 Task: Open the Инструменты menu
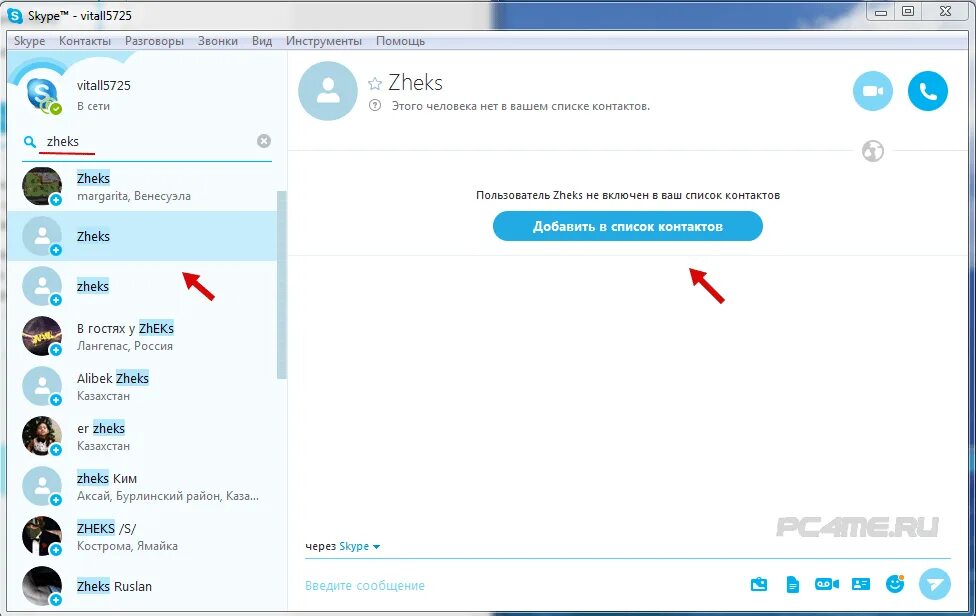pos(324,41)
